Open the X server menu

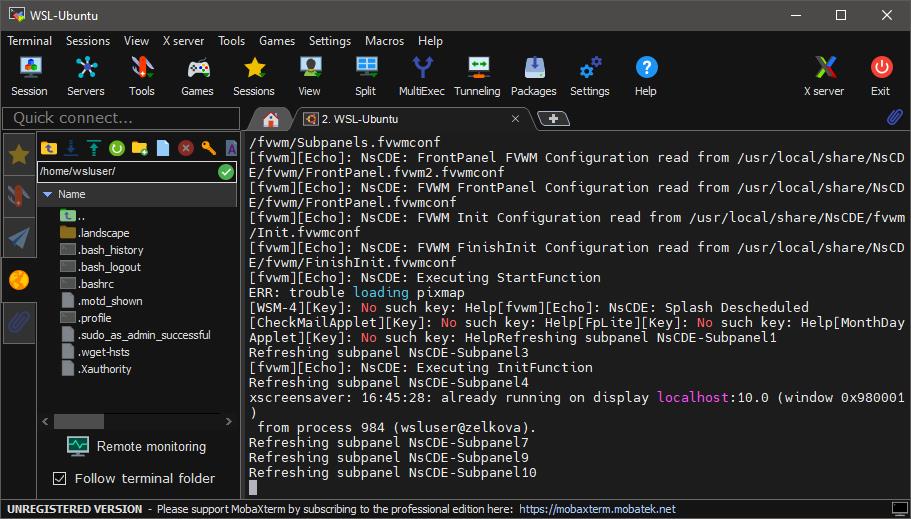click(184, 41)
